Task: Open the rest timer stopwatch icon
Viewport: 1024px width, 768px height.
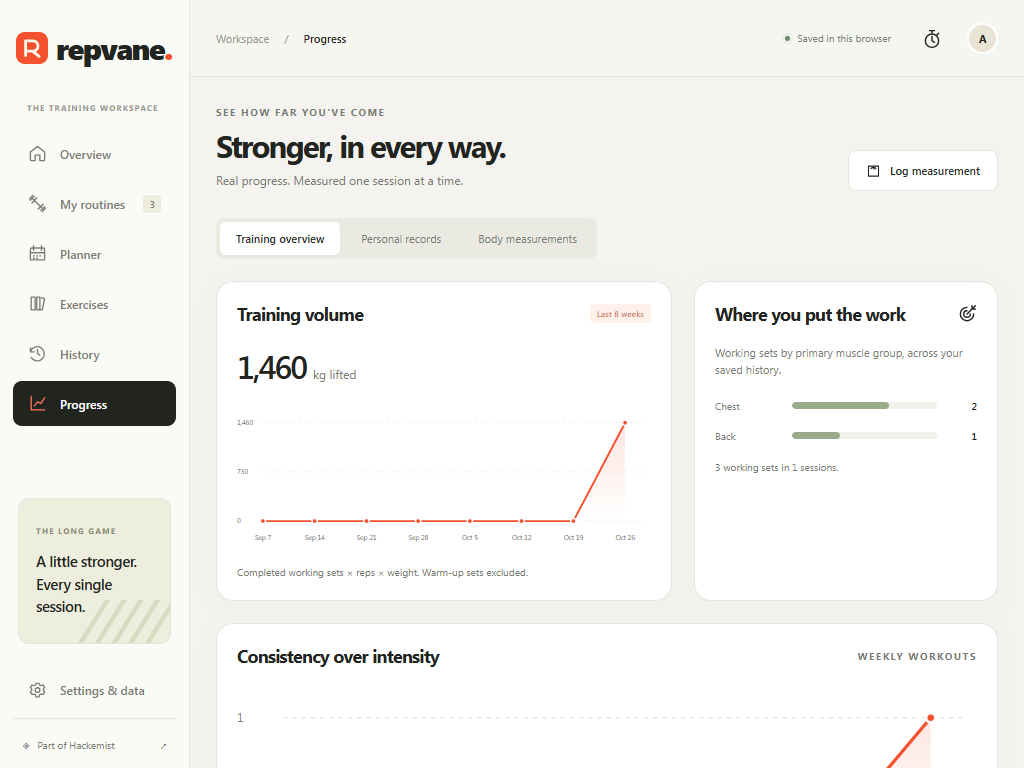Action: coord(932,39)
